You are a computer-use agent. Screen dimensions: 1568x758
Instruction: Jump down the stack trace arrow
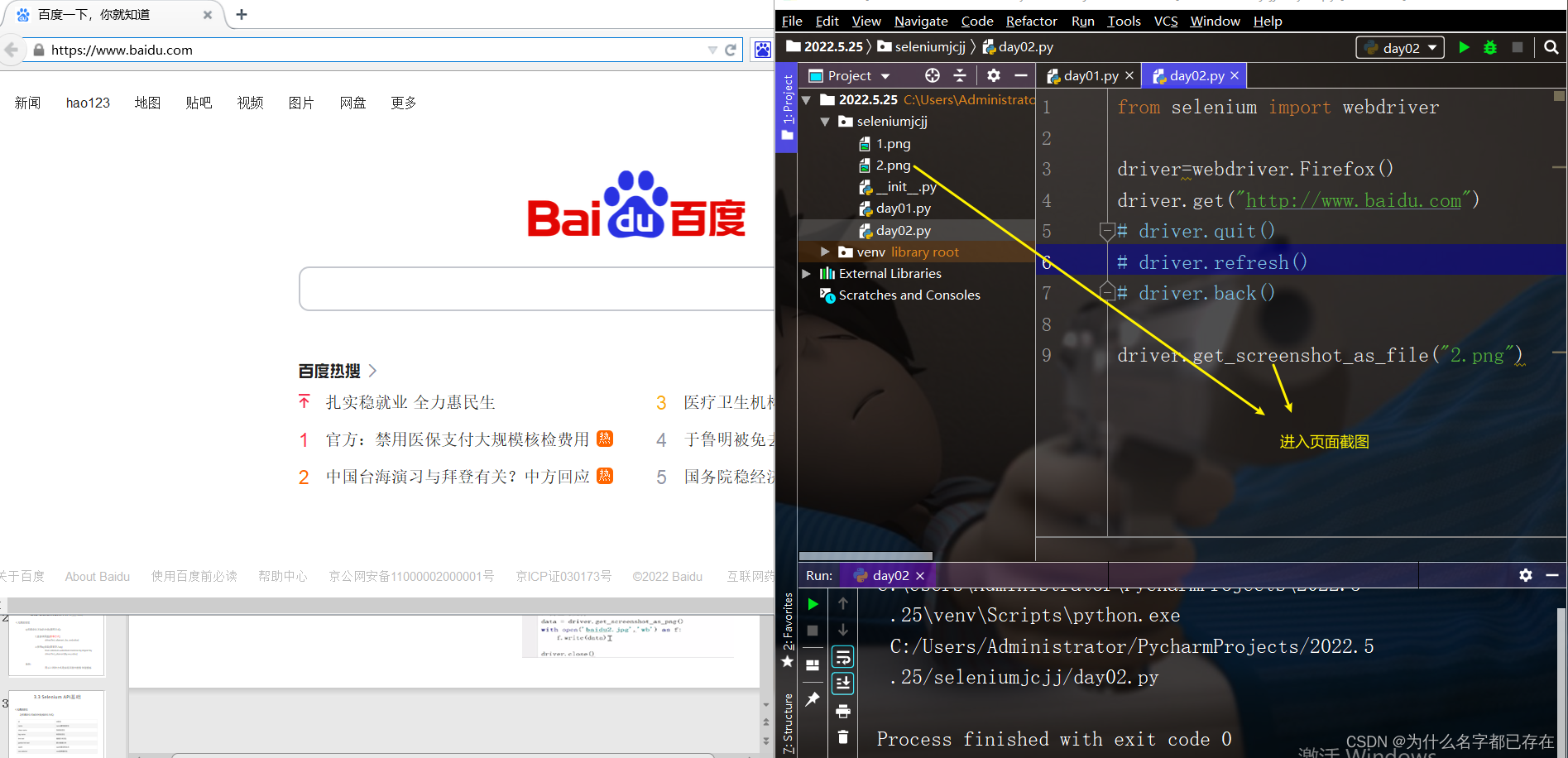(x=843, y=630)
